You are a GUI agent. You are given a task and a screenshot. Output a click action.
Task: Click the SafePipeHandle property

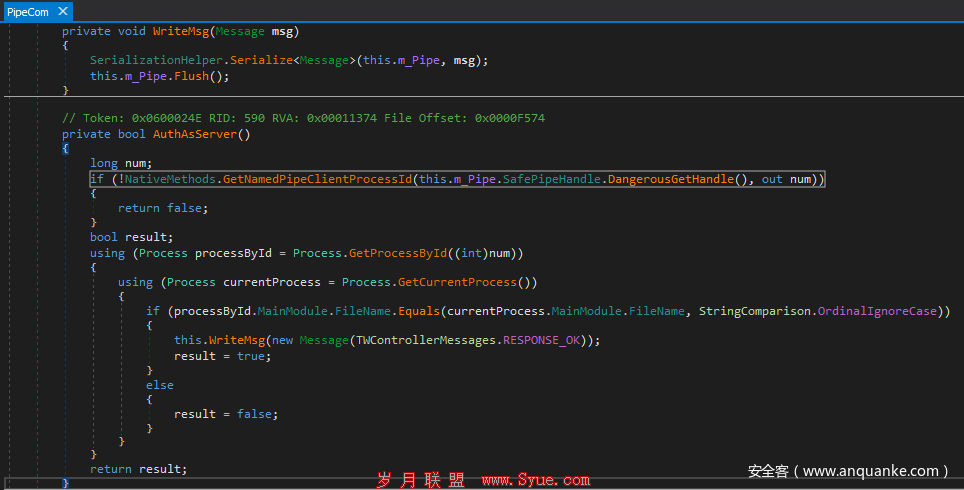[x=551, y=179]
